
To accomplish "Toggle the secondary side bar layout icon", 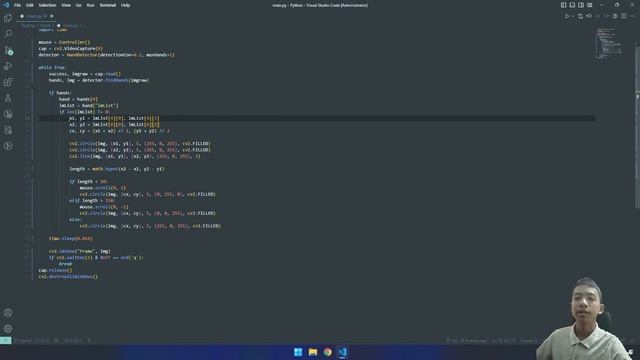I will pos(581,5).
